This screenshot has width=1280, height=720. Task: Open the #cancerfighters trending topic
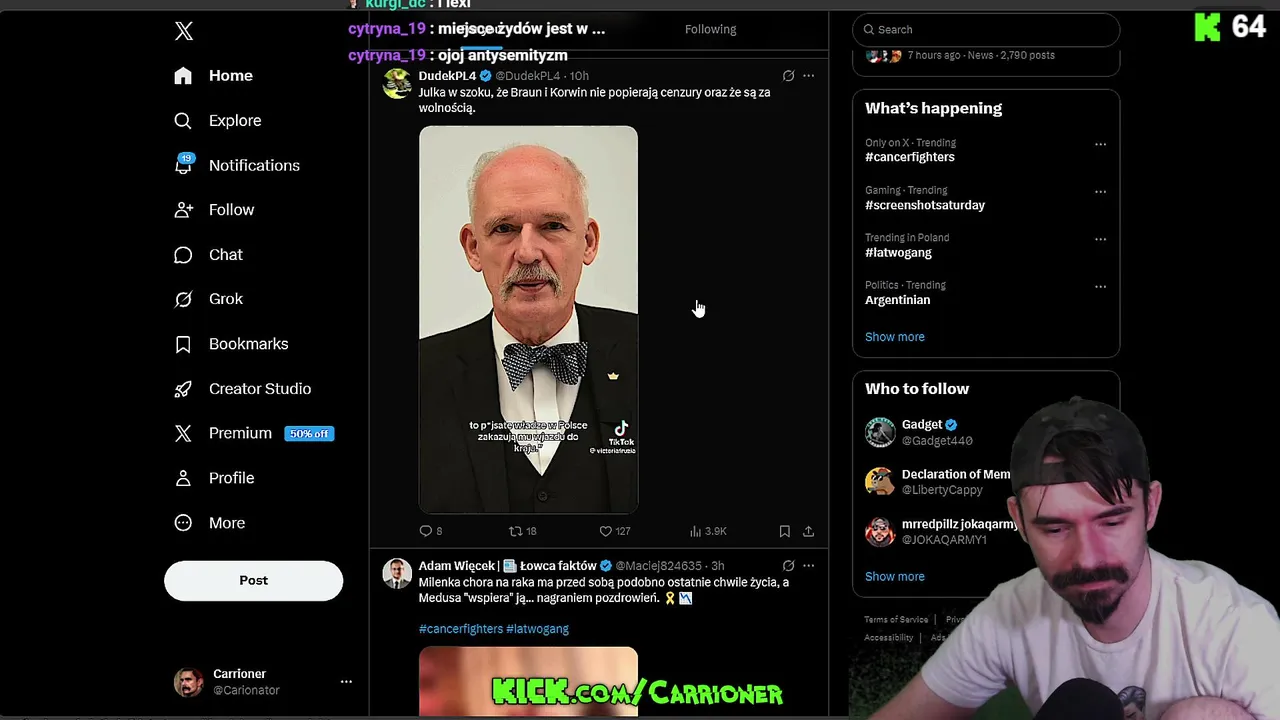point(910,157)
